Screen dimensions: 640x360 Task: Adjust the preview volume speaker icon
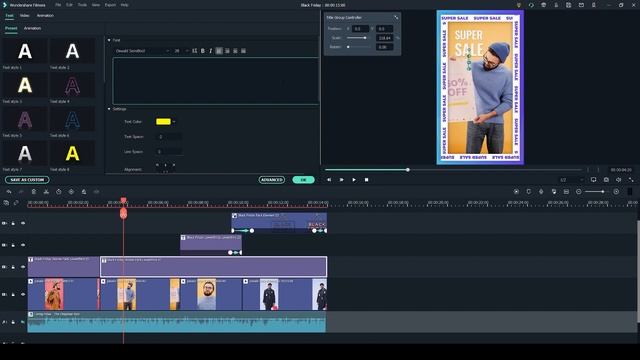point(619,180)
